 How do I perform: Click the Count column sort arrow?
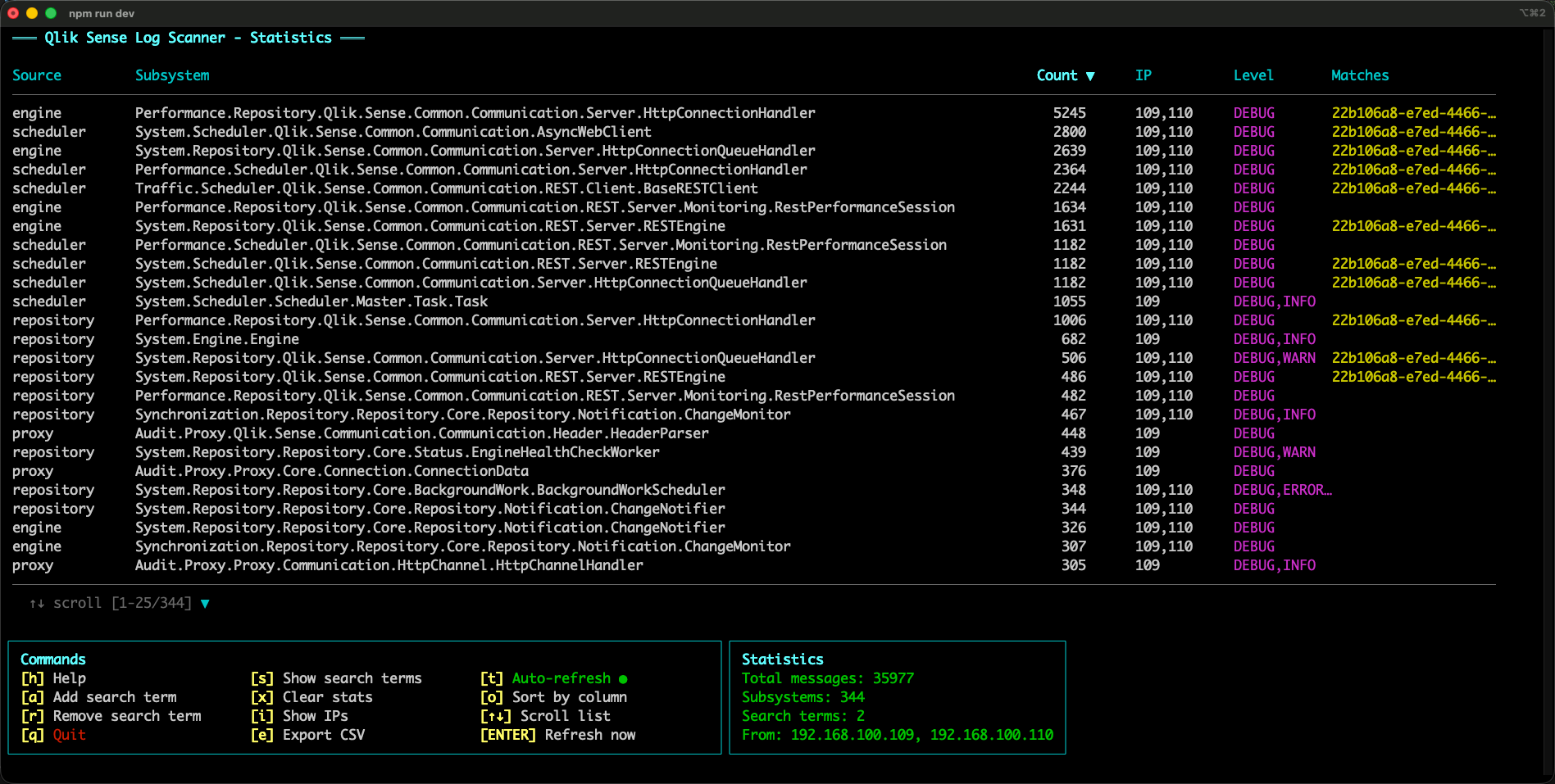pos(1090,76)
